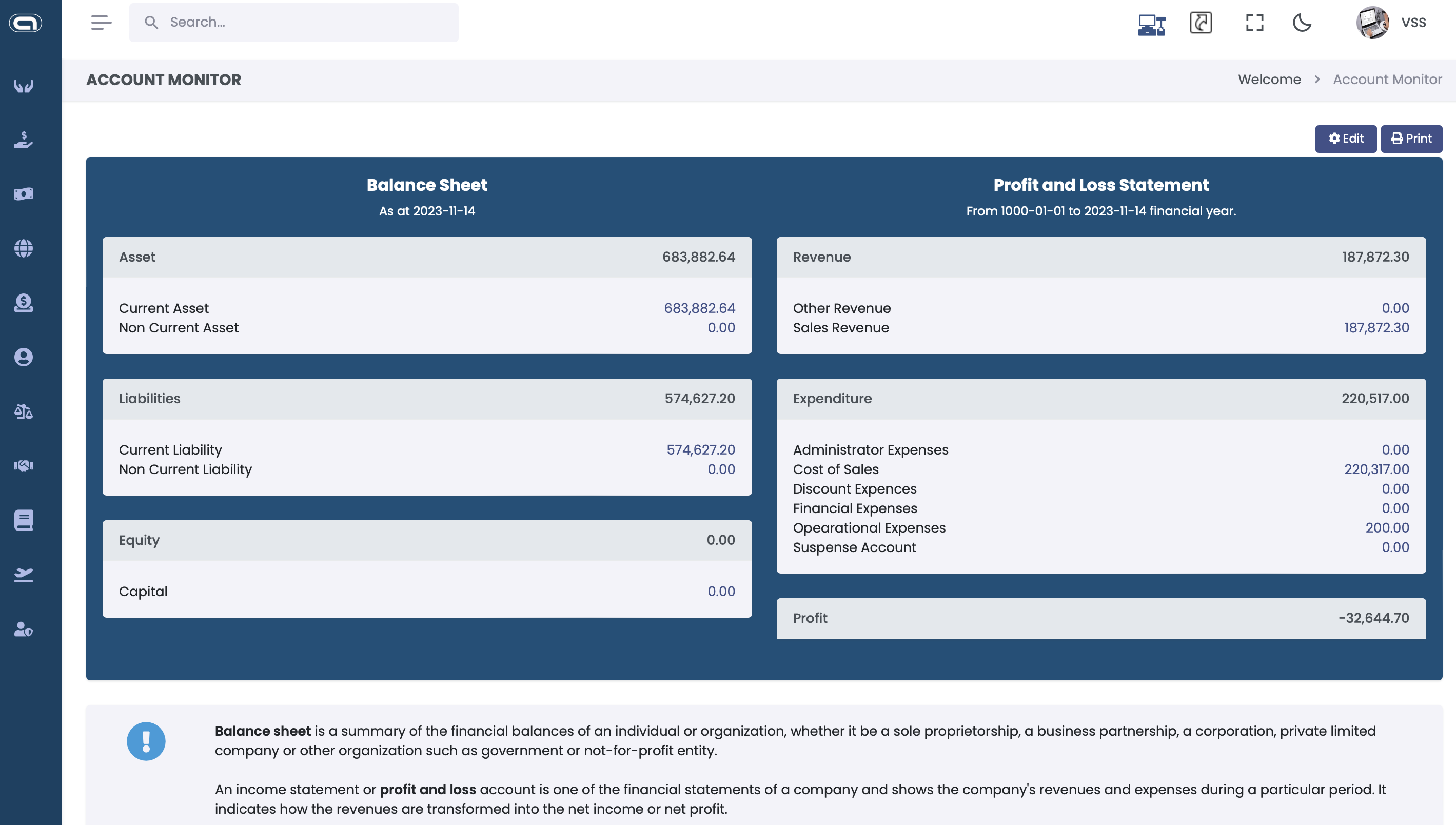Open Cost of Sales amount 220,317.00
1456x825 pixels.
1376,469
